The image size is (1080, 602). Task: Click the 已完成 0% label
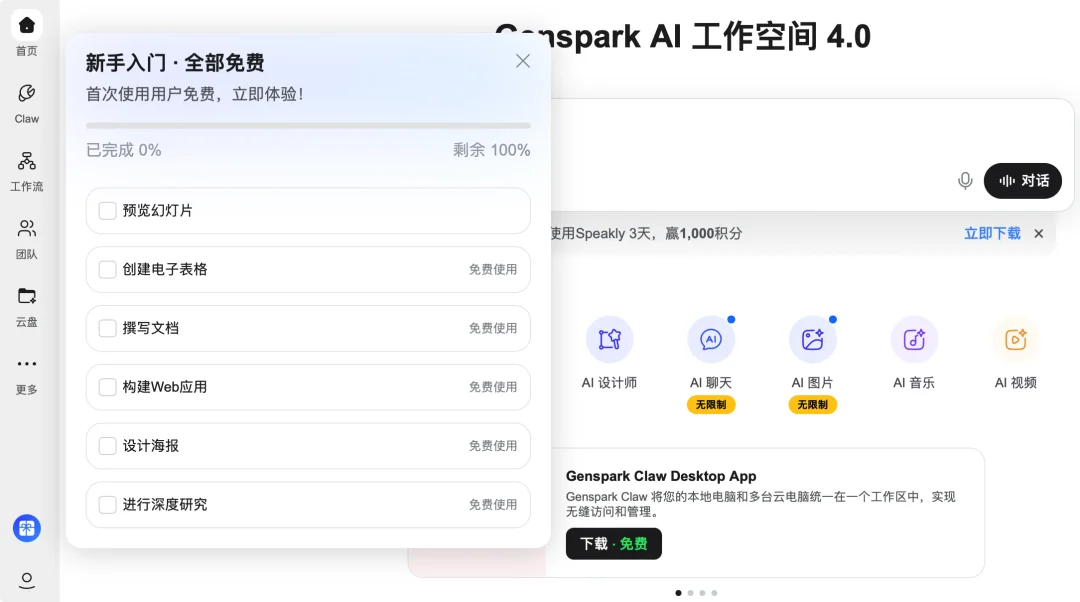pyautogui.click(x=123, y=150)
